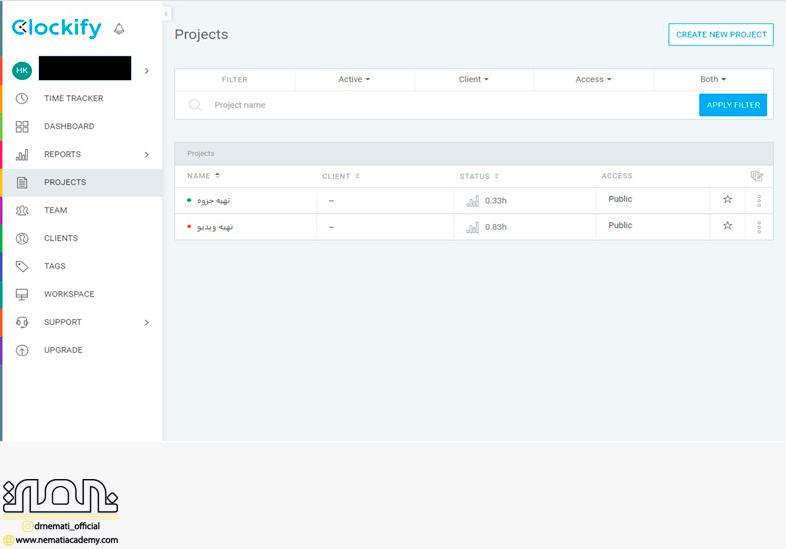Star the second project as favorite
This screenshot has width=786, height=549.
(727, 226)
